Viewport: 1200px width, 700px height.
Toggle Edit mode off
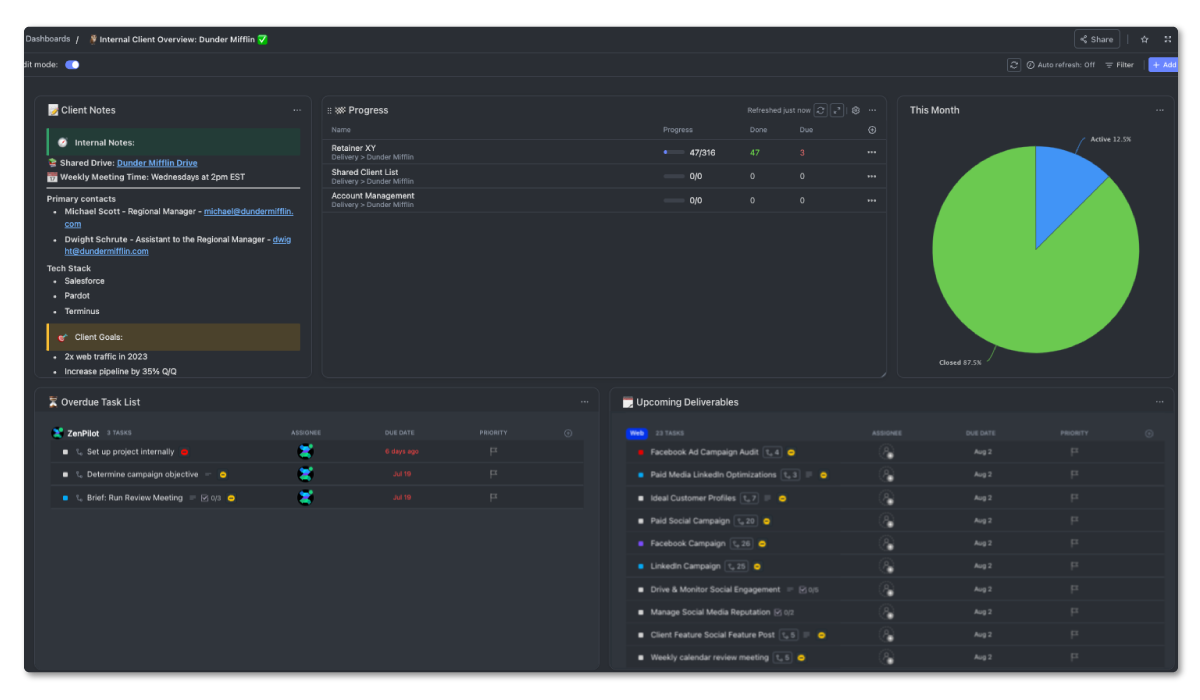71,62
